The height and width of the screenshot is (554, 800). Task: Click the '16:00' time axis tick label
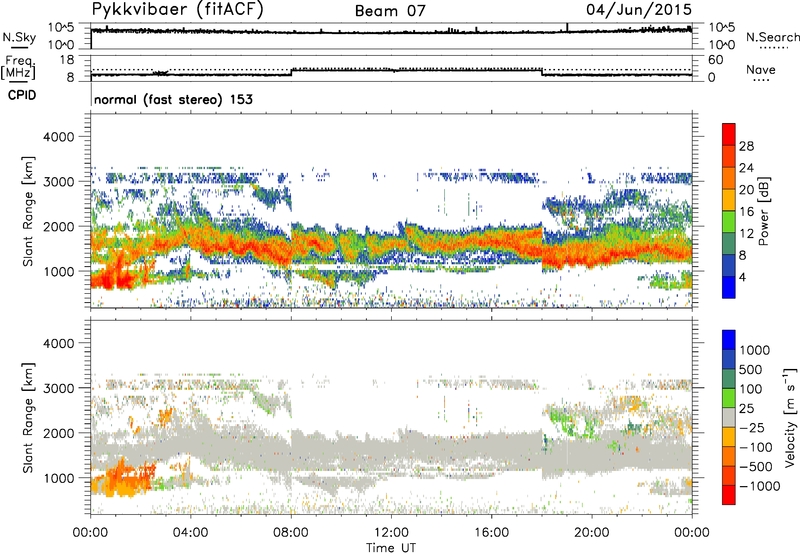point(491,533)
